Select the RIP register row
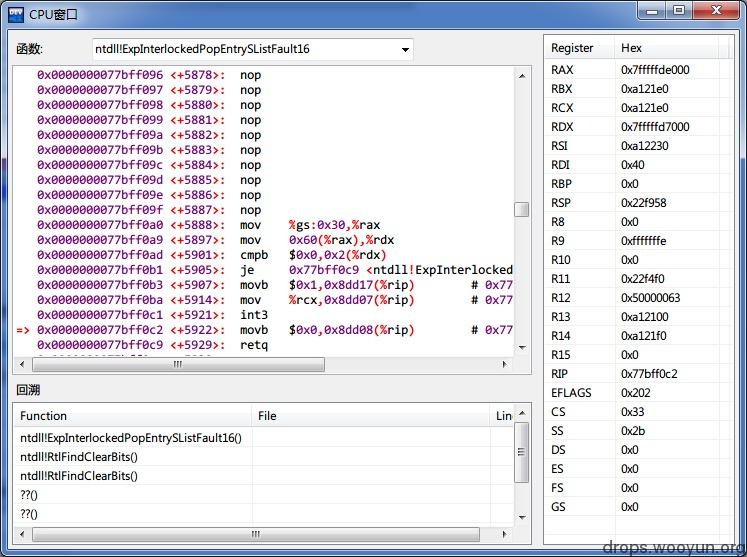 click(x=638, y=374)
